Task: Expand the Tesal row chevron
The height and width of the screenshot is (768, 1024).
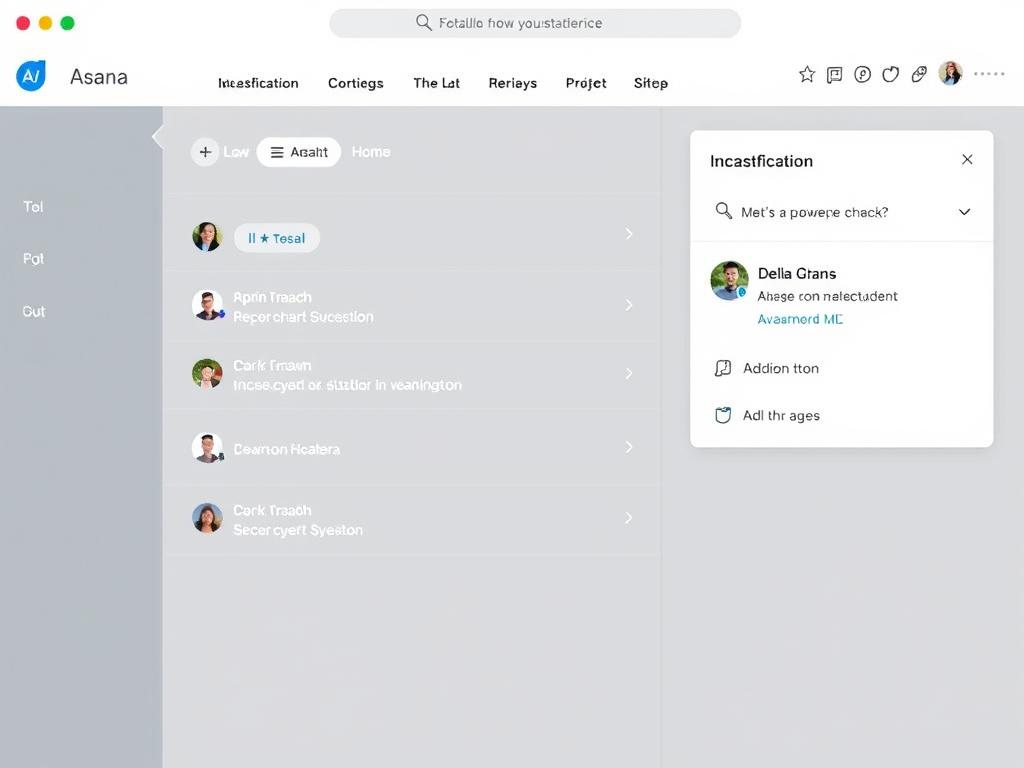Action: (x=628, y=234)
